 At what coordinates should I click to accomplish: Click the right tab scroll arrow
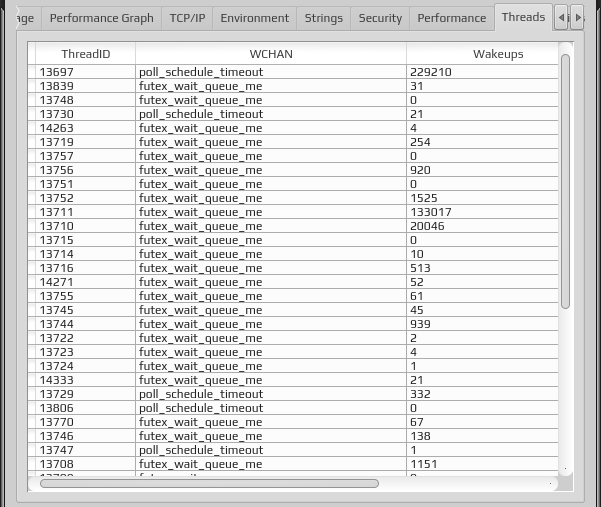point(577,17)
